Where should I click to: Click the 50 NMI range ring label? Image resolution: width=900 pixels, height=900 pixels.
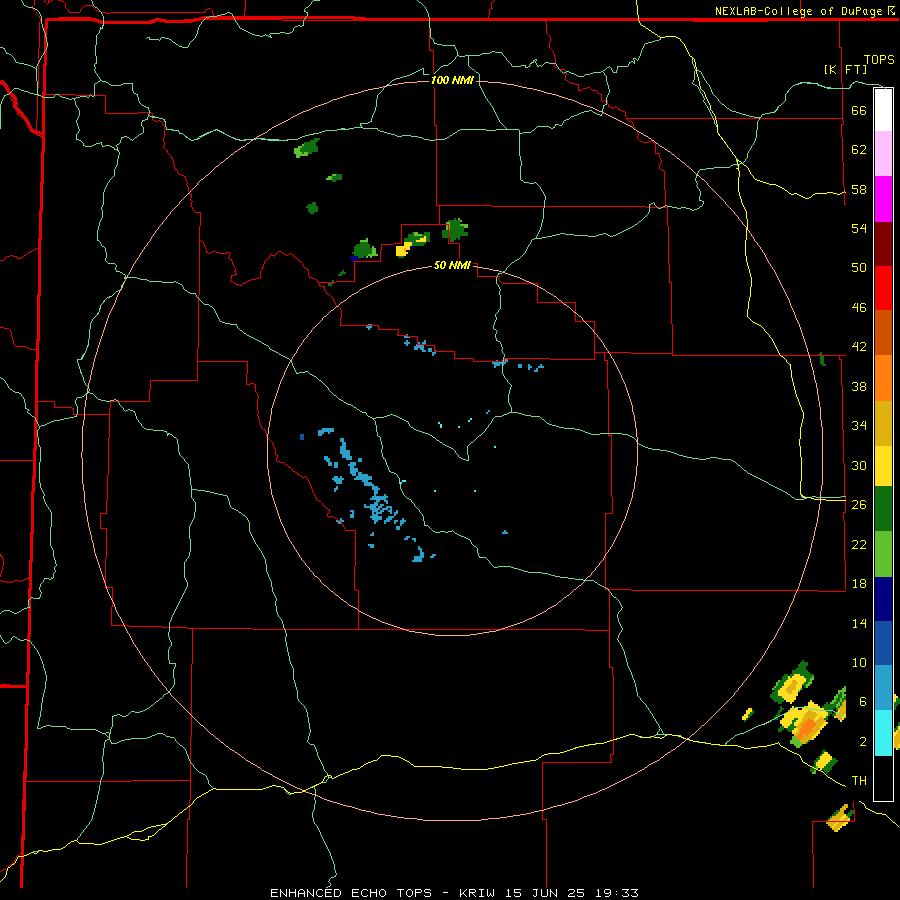(x=452, y=265)
